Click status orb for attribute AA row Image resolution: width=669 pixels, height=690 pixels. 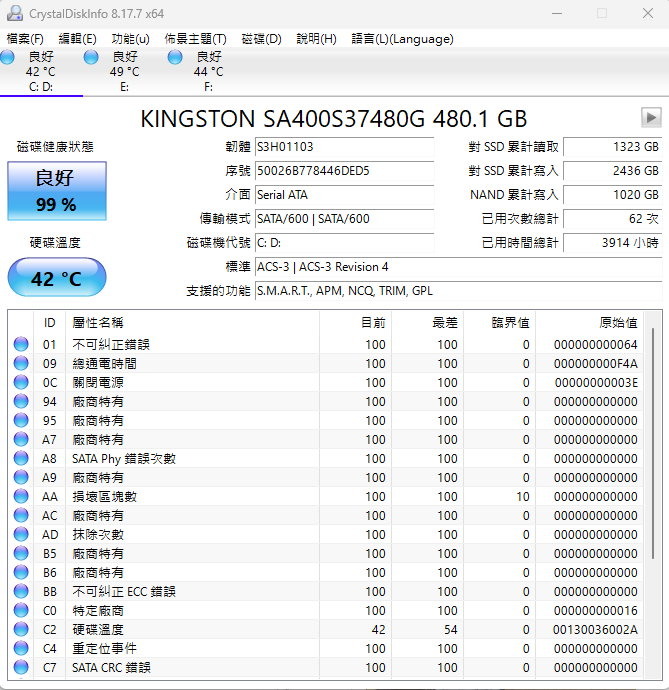pyautogui.click(x=21, y=496)
